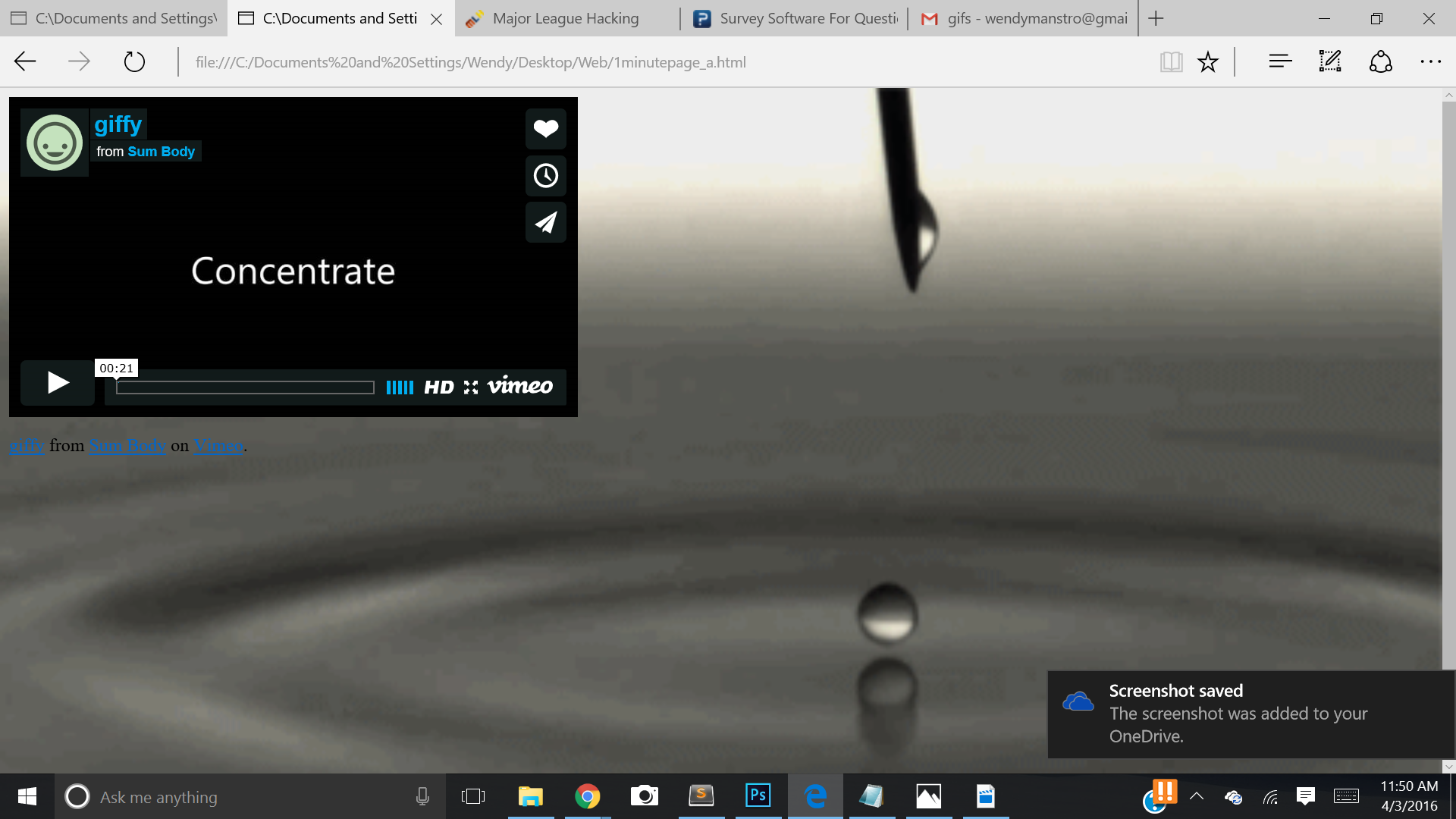Make a Web Note
1456x819 pixels.
(x=1330, y=62)
